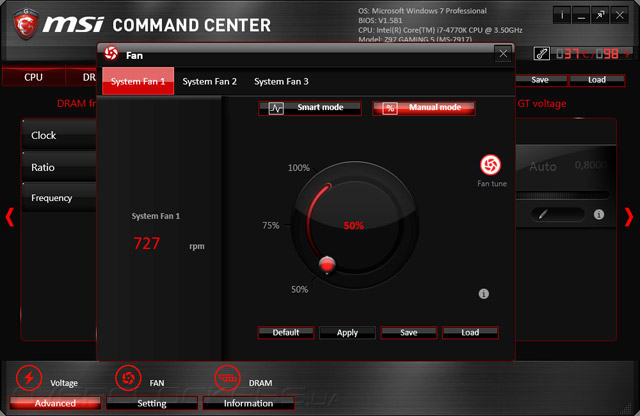The width and height of the screenshot is (640, 416).
Task: Open the Setting section
Action: click(x=151, y=403)
